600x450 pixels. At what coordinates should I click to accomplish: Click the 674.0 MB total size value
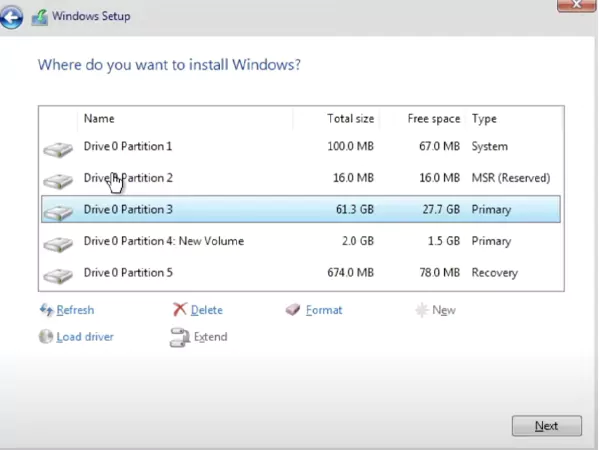351,272
